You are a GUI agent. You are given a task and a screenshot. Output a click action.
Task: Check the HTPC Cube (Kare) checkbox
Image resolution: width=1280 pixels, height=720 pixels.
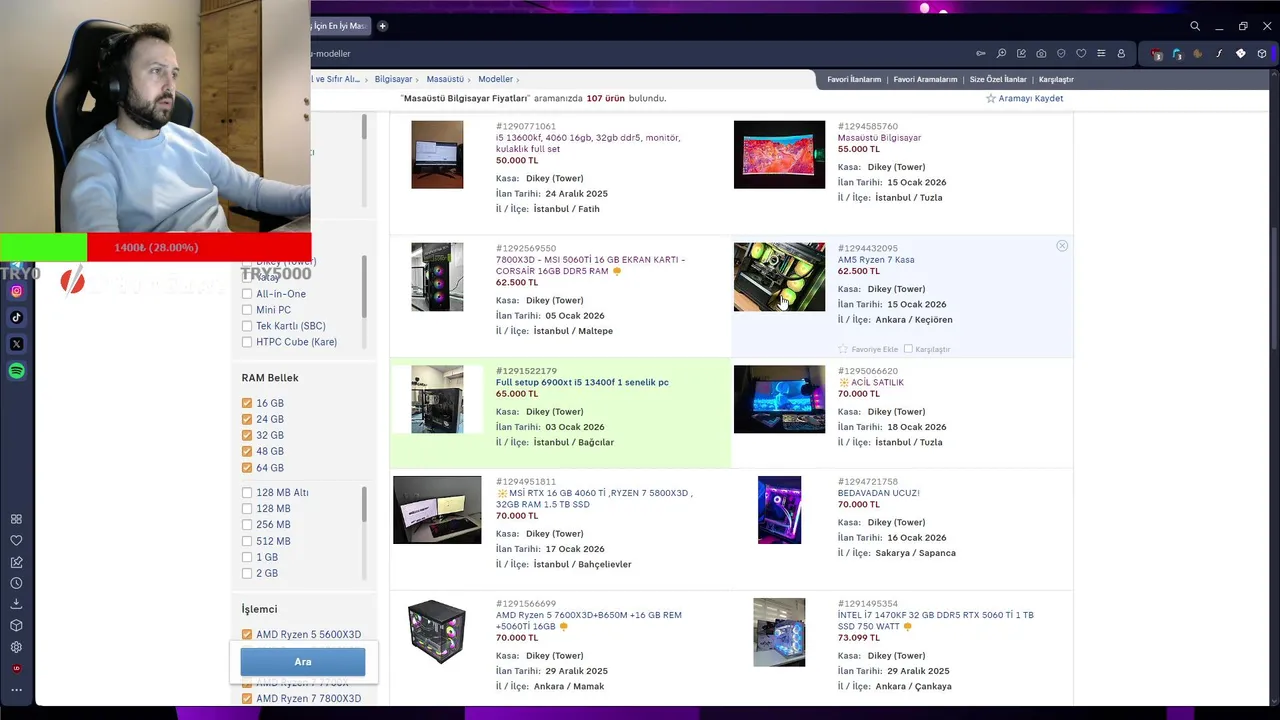tap(247, 342)
